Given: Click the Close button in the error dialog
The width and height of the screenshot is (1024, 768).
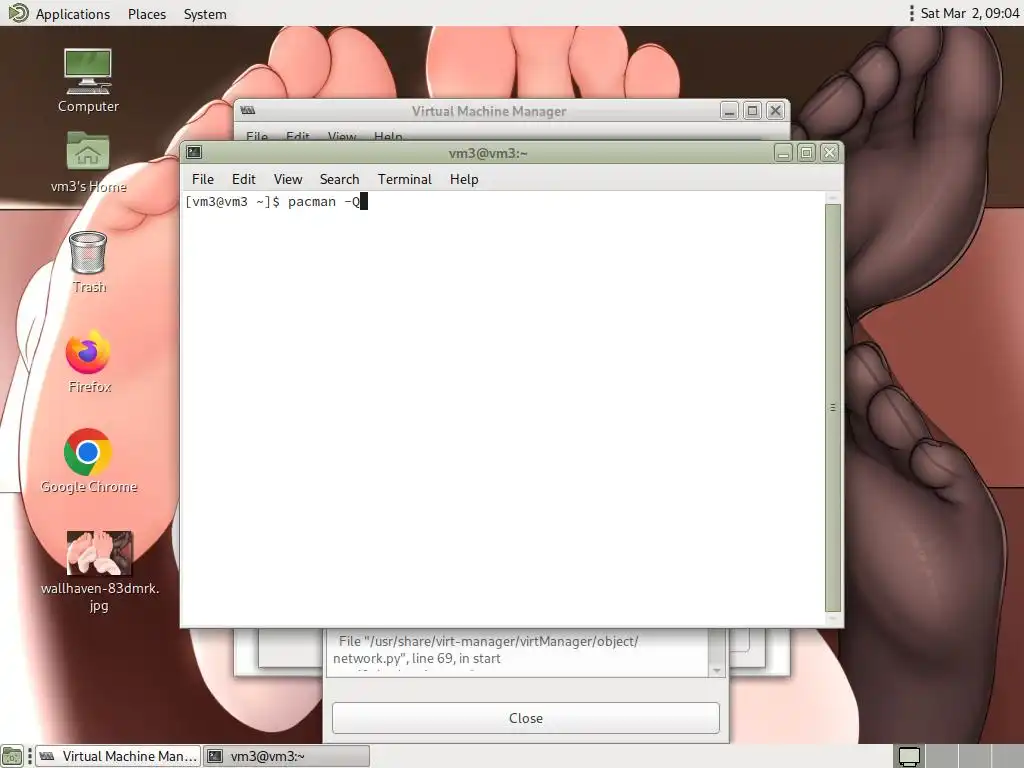Looking at the screenshot, I should click(x=526, y=718).
